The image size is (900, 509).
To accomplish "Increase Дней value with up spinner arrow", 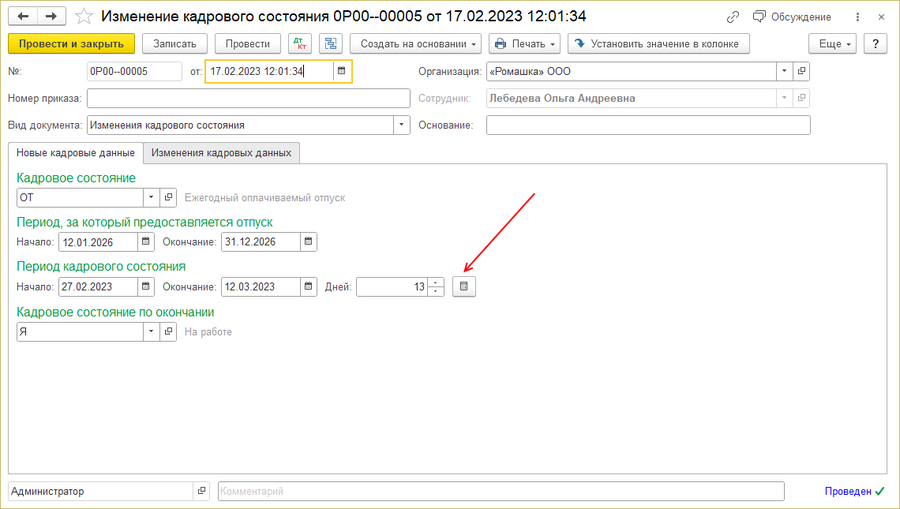I will point(436,282).
